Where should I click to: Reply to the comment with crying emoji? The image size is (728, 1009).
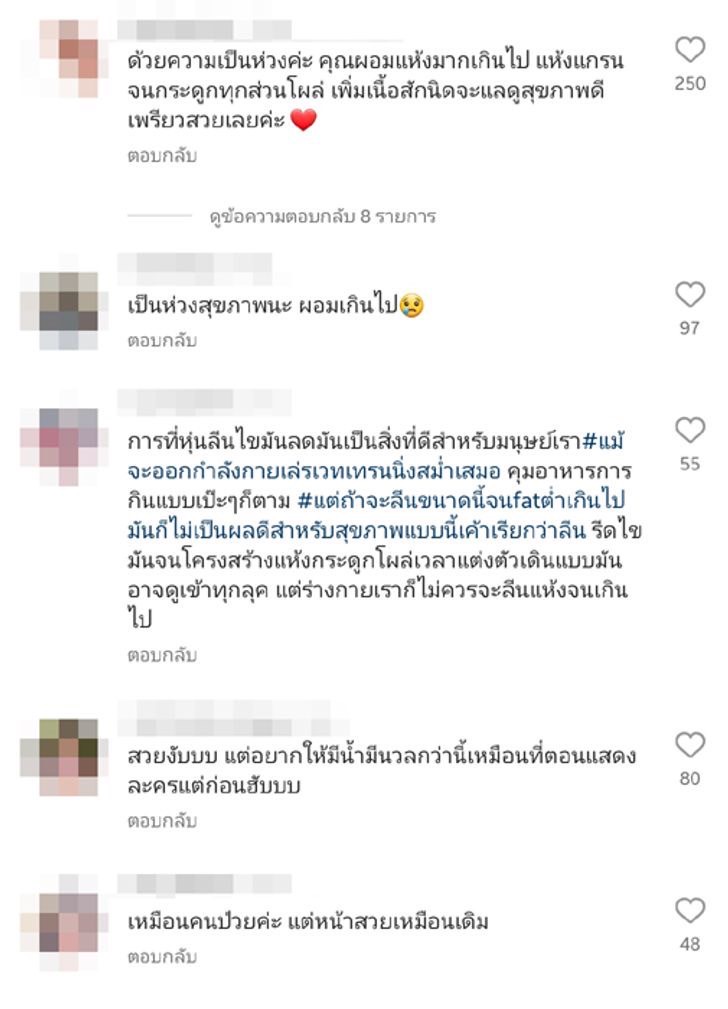162,340
